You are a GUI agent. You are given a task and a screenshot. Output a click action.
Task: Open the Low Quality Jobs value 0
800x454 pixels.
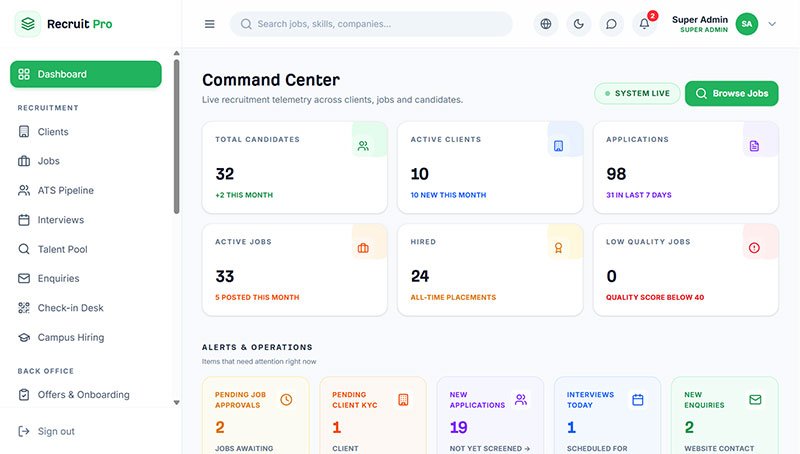pyautogui.click(x=611, y=276)
